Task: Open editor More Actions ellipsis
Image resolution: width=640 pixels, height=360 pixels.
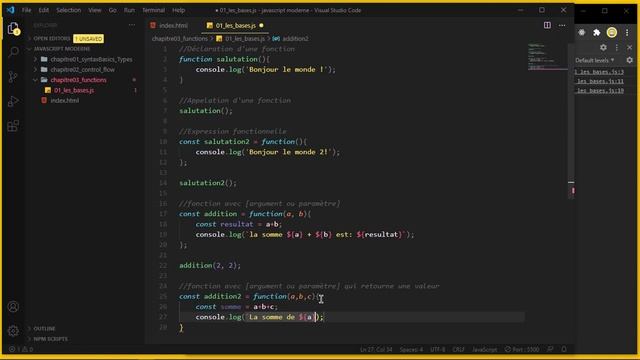Action: tap(562, 25)
